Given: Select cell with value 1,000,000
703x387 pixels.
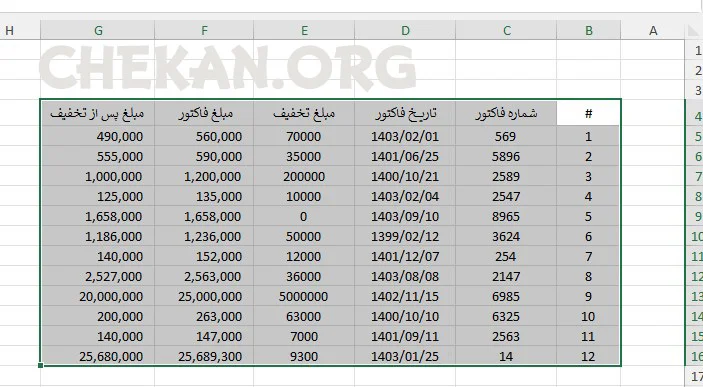Looking at the screenshot, I should (98, 176).
